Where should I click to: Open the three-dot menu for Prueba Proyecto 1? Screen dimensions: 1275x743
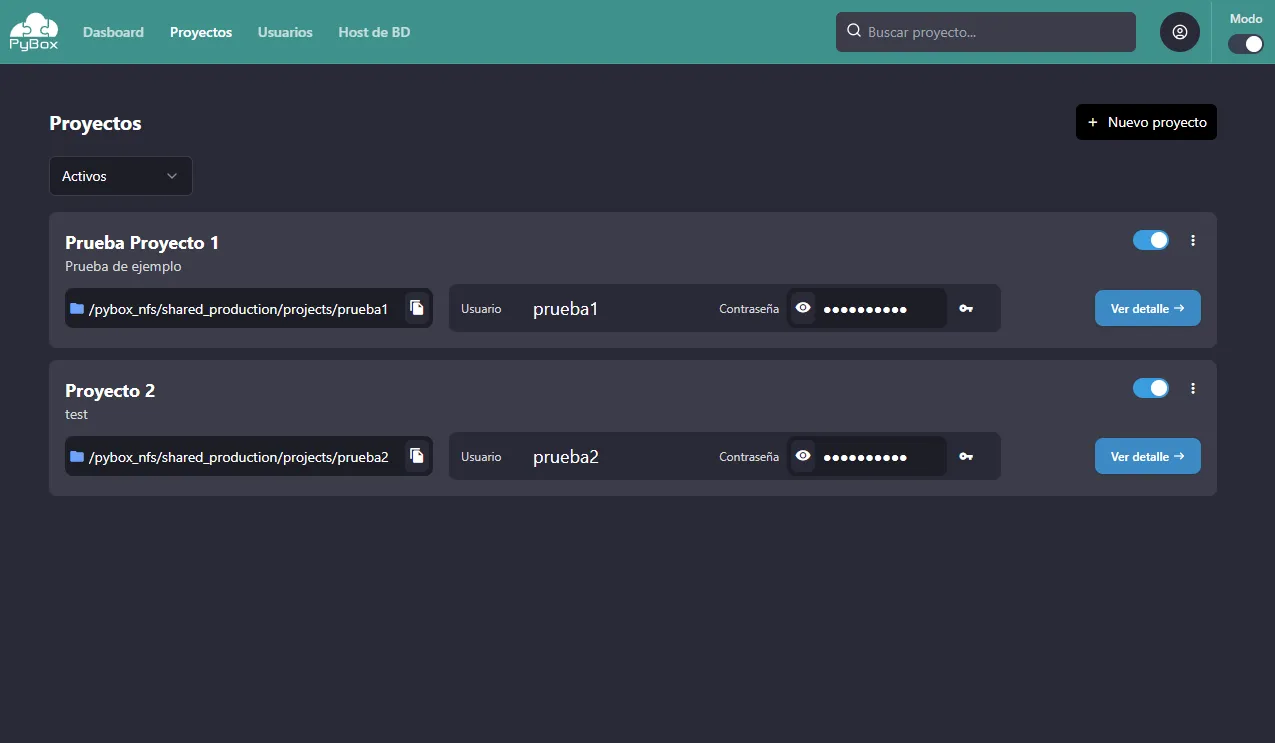tap(1193, 240)
